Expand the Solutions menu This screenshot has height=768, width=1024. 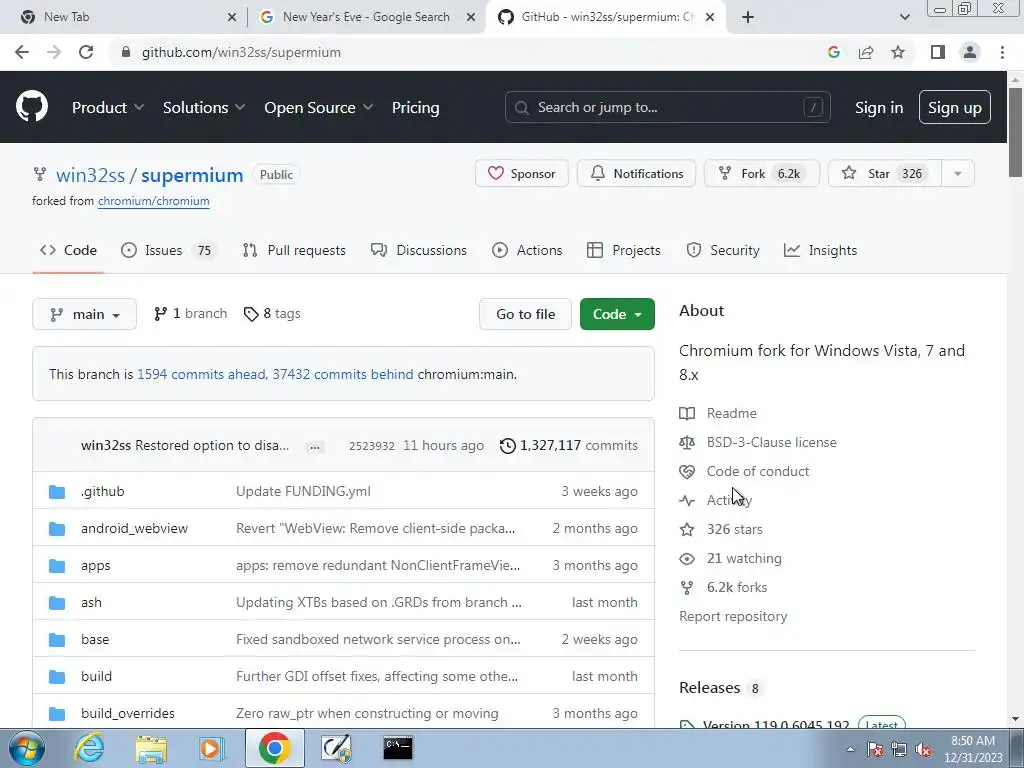click(204, 108)
